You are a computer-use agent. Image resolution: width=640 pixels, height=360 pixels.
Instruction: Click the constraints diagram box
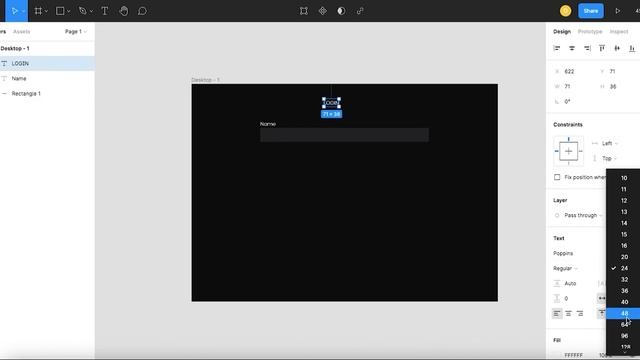click(569, 151)
